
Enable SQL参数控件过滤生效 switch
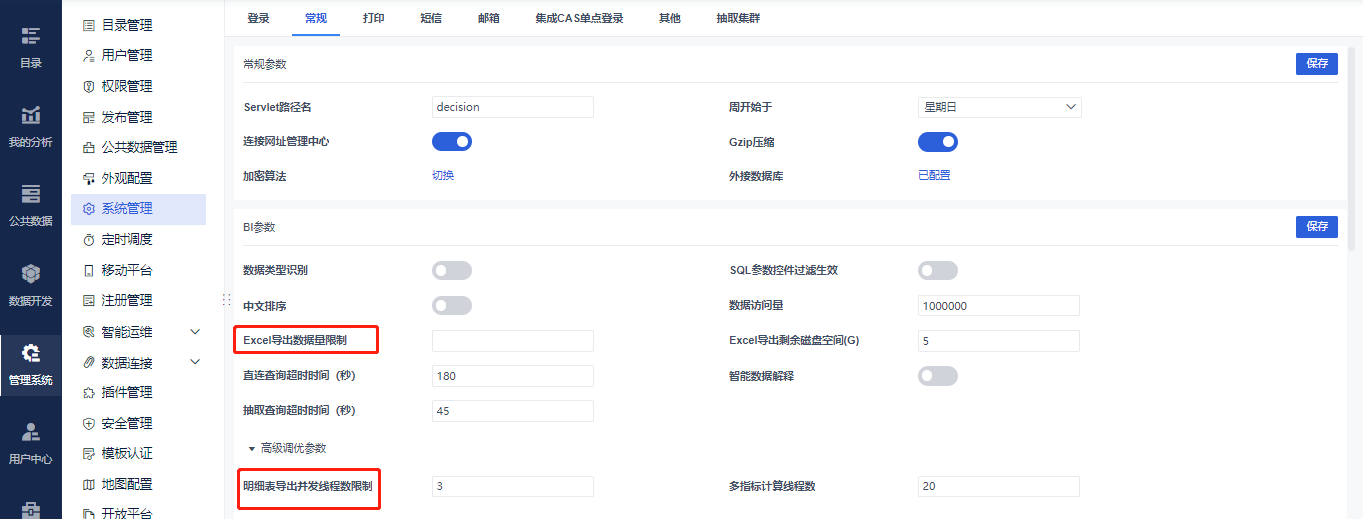[937, 271]
